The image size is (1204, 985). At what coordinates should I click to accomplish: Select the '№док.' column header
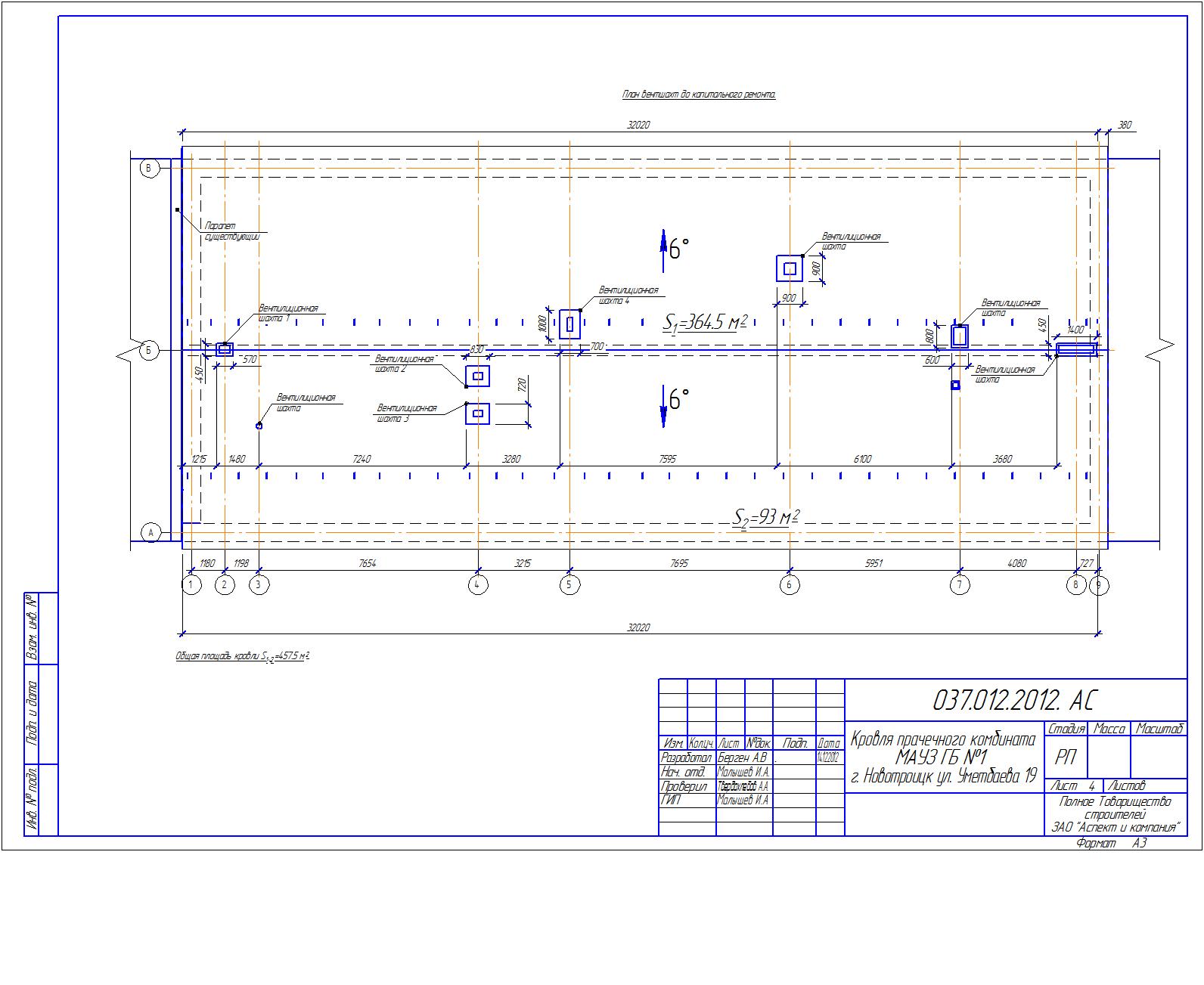pos(759,744)
